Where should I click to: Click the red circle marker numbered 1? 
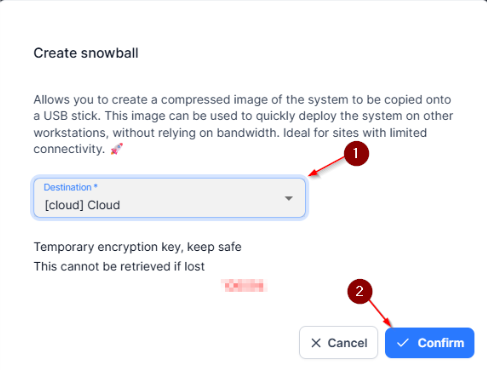[356, 153]
